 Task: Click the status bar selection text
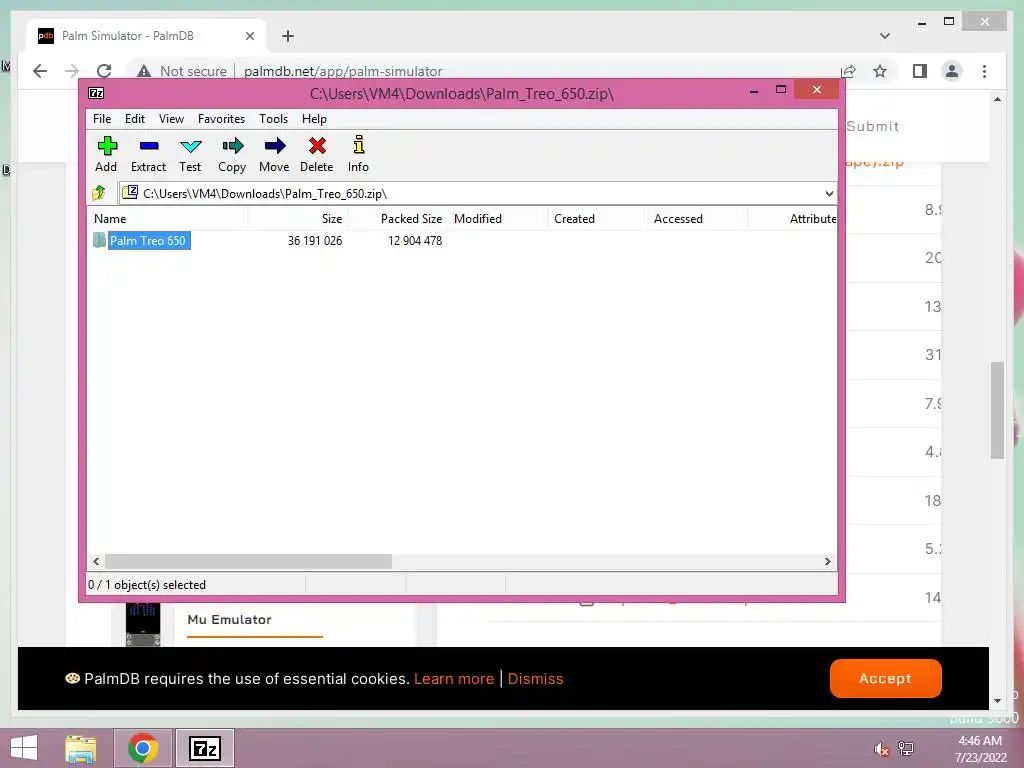click(147, 584)
